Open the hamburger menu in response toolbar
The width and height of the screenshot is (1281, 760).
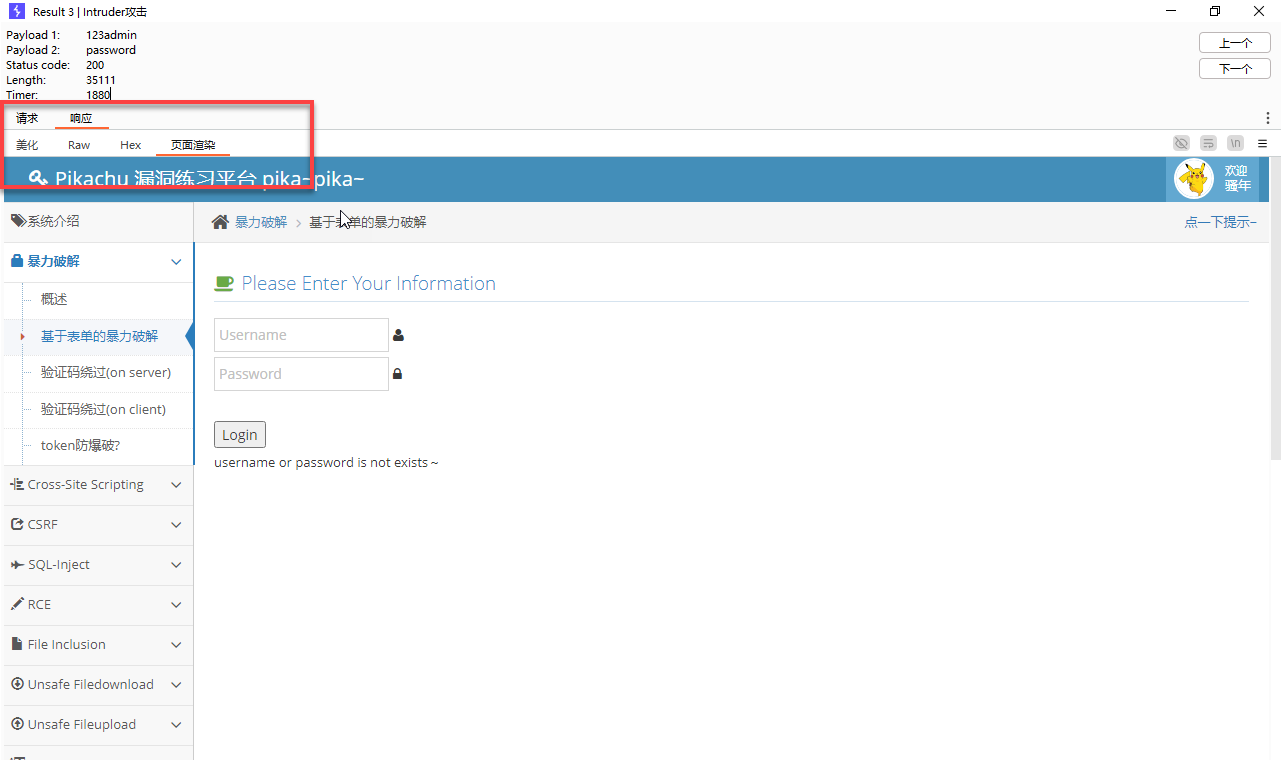pyautogui.click(x=1263, y=144)
